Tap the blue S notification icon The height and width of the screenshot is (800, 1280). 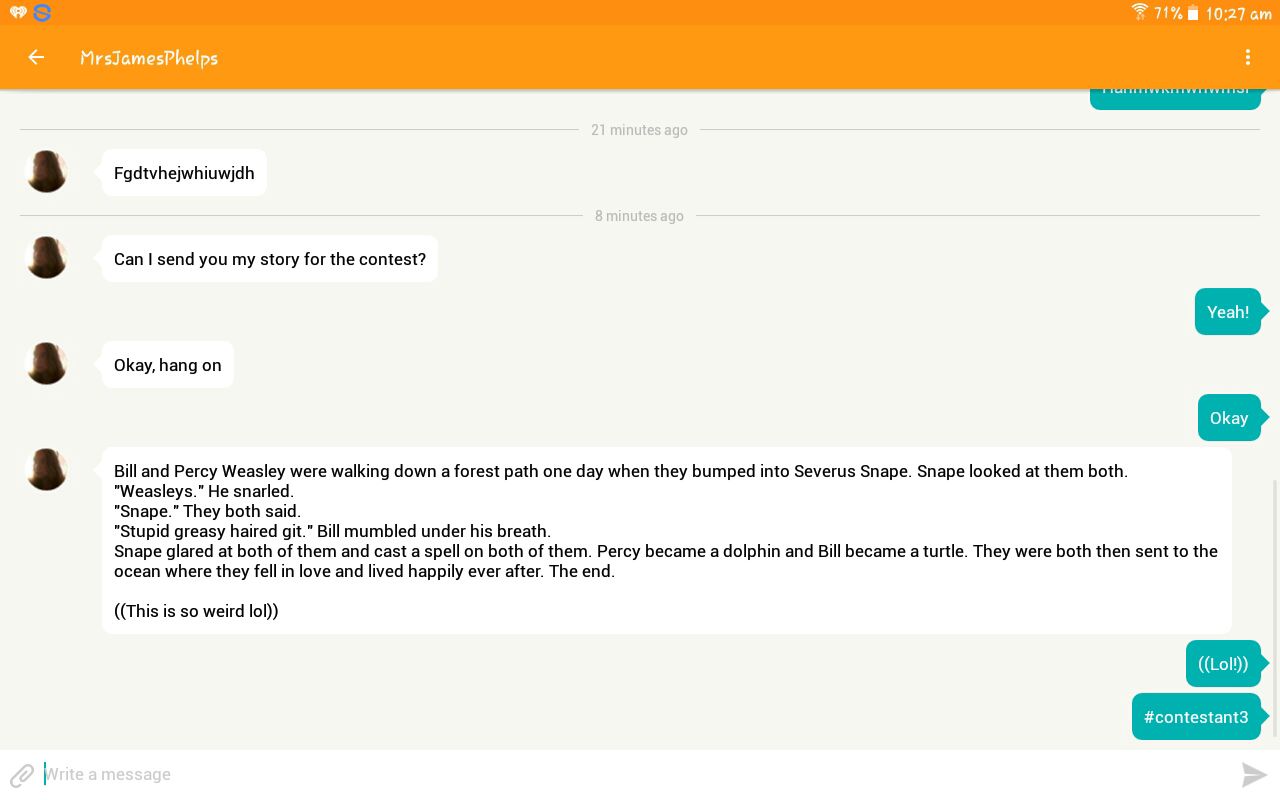click(x=42, y=13)
